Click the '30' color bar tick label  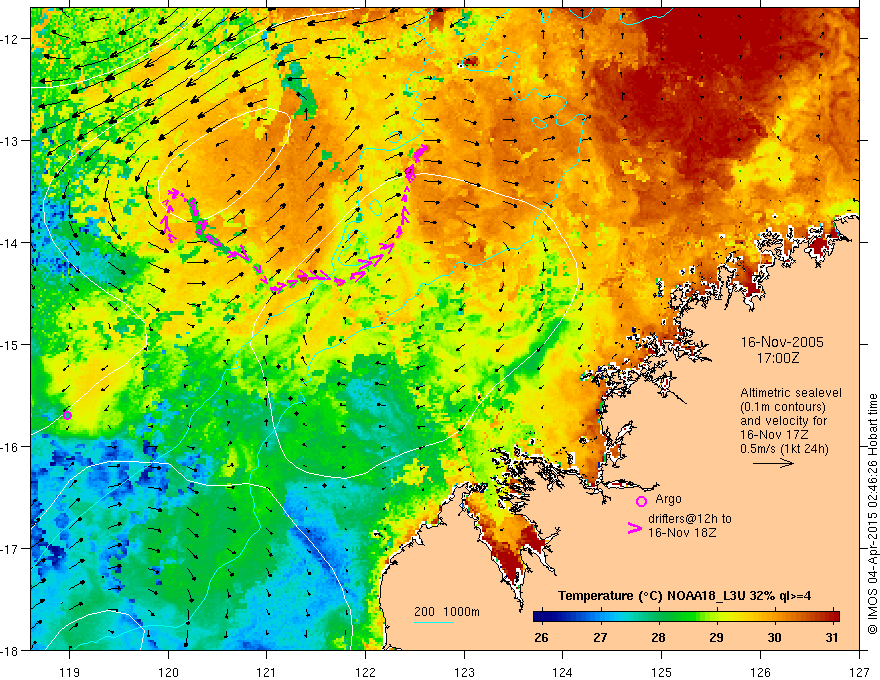774,638
